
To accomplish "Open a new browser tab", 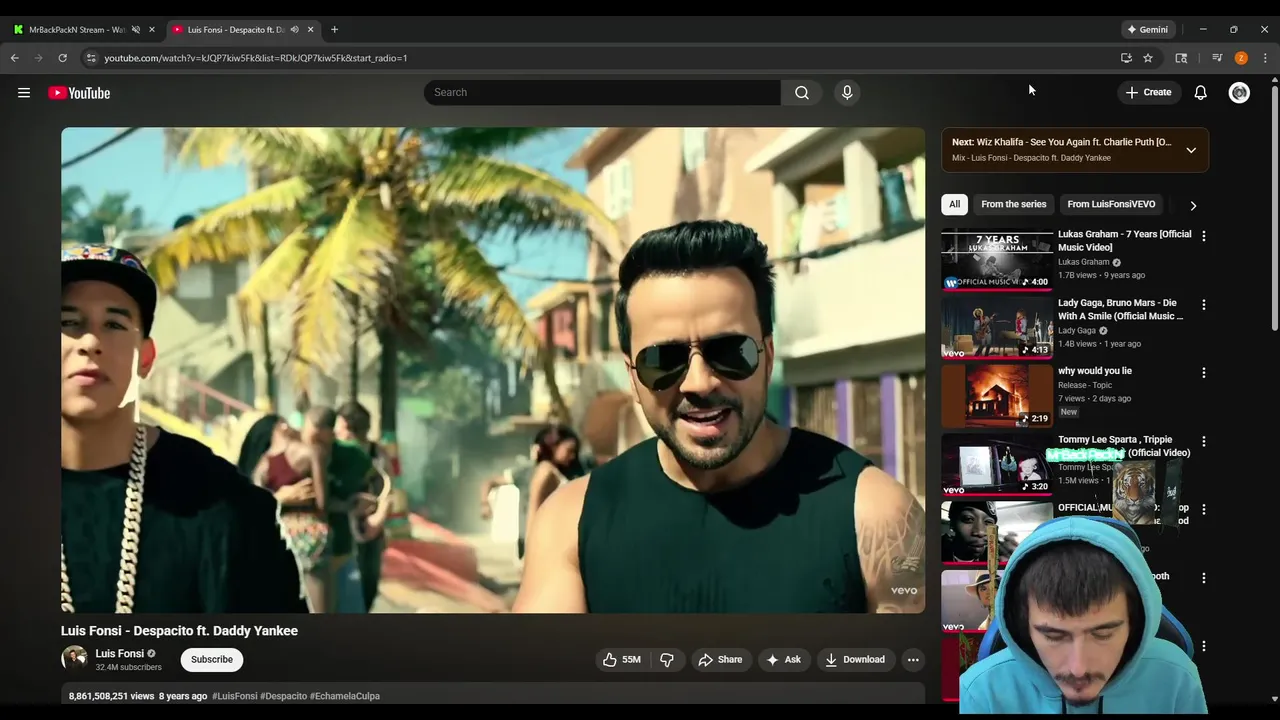I will (334, 29).
